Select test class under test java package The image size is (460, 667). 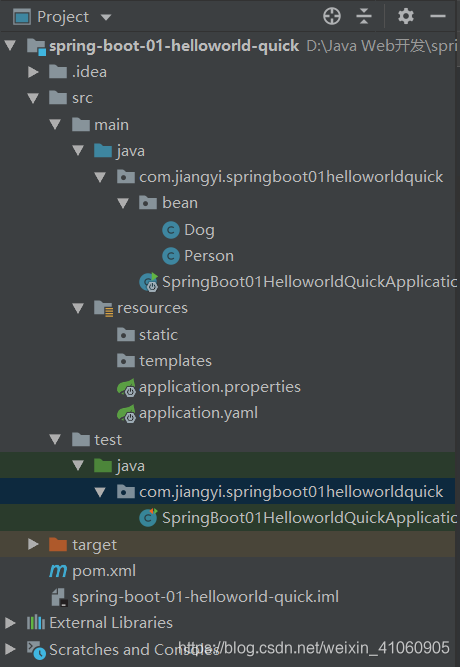click(309, 518)
